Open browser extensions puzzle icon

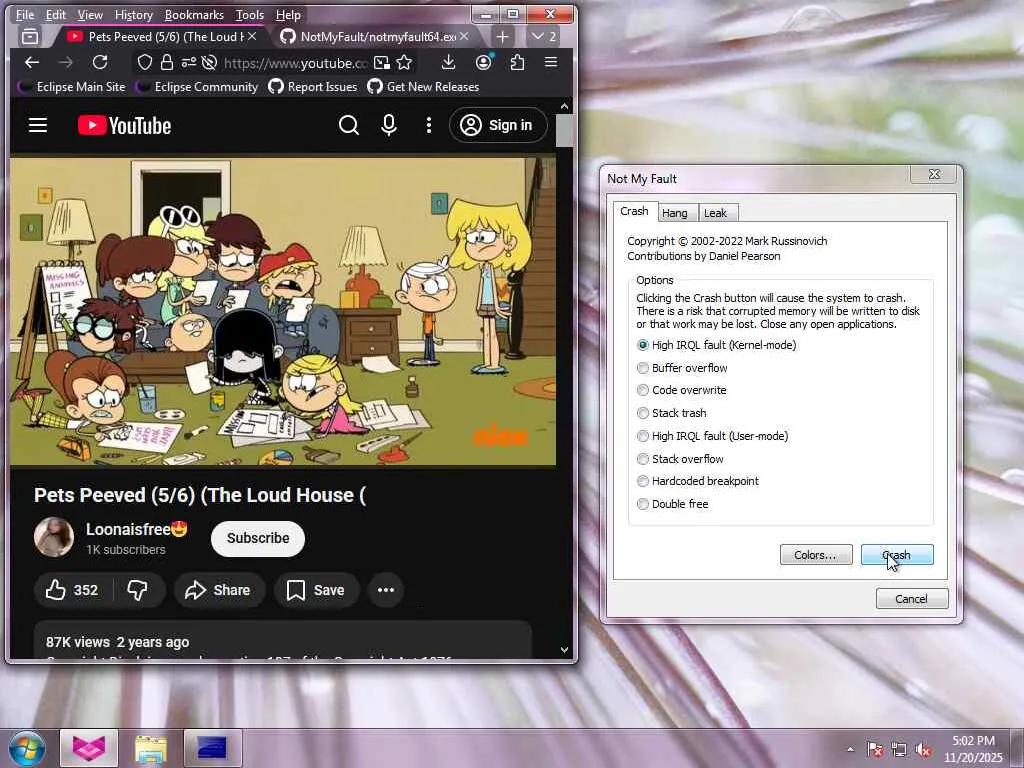coord(517,62)
